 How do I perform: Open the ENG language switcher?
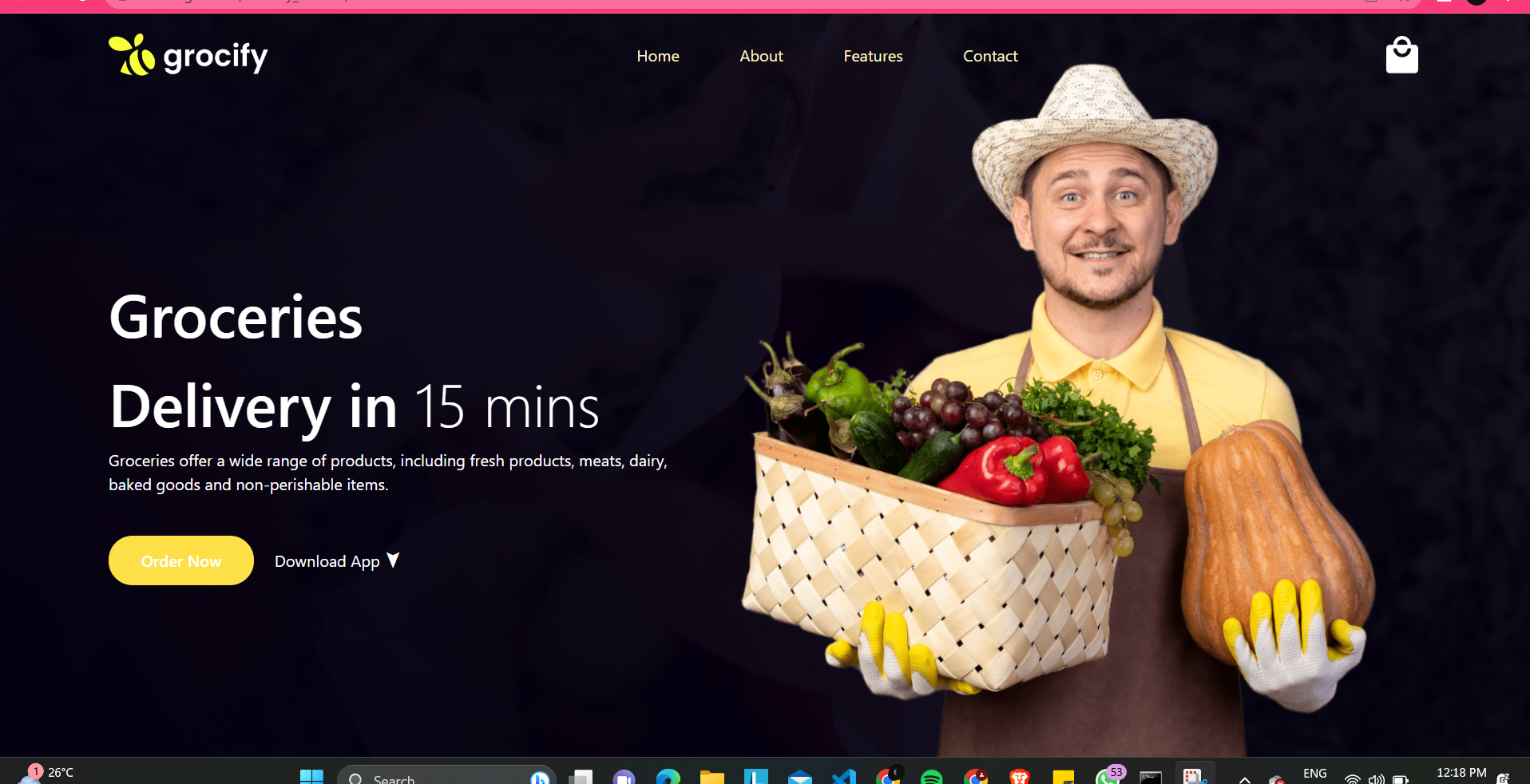pyautogui.click(x=1314, y=774)
